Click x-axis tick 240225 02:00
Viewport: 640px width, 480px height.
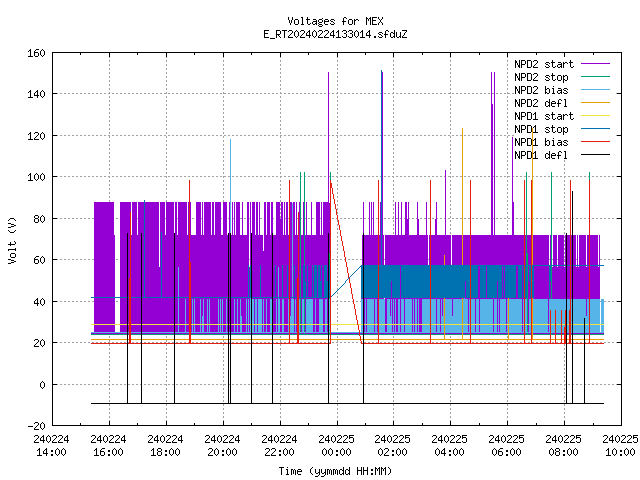(x=393, y=446)
